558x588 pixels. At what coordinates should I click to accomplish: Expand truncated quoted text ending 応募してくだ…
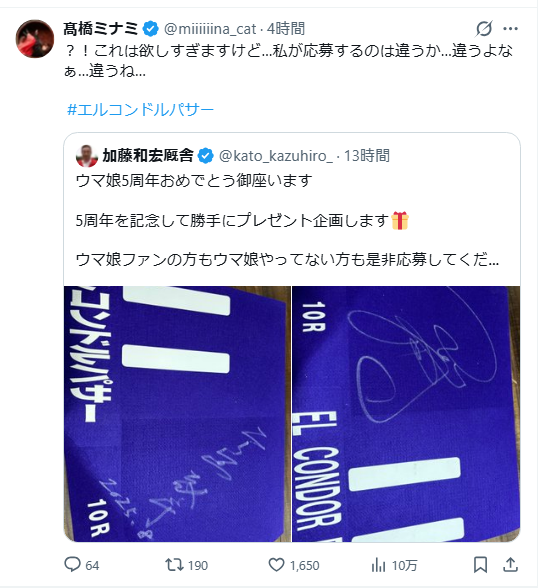[x=287, y=260]
